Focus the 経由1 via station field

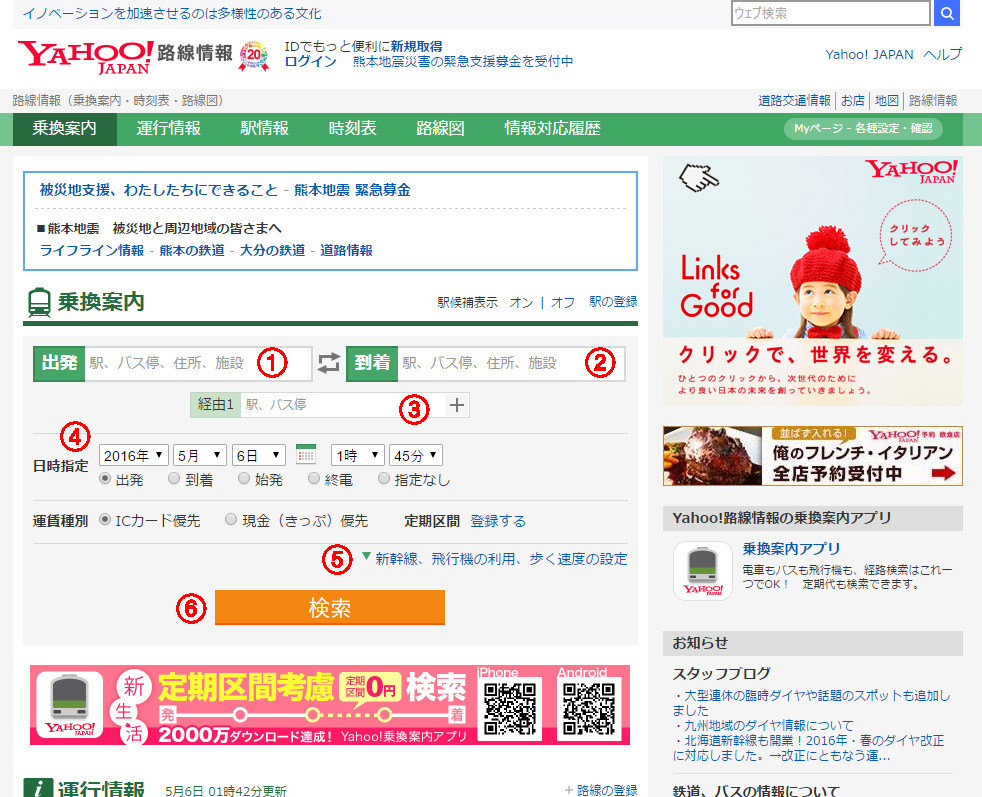pos(343,405)
